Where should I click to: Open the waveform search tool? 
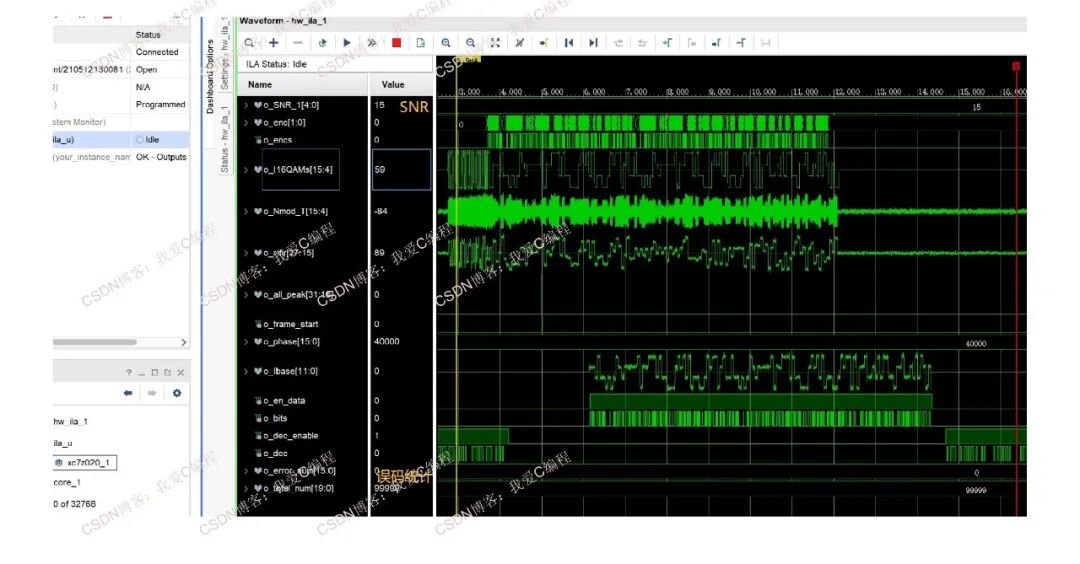(x=249, y=43)
